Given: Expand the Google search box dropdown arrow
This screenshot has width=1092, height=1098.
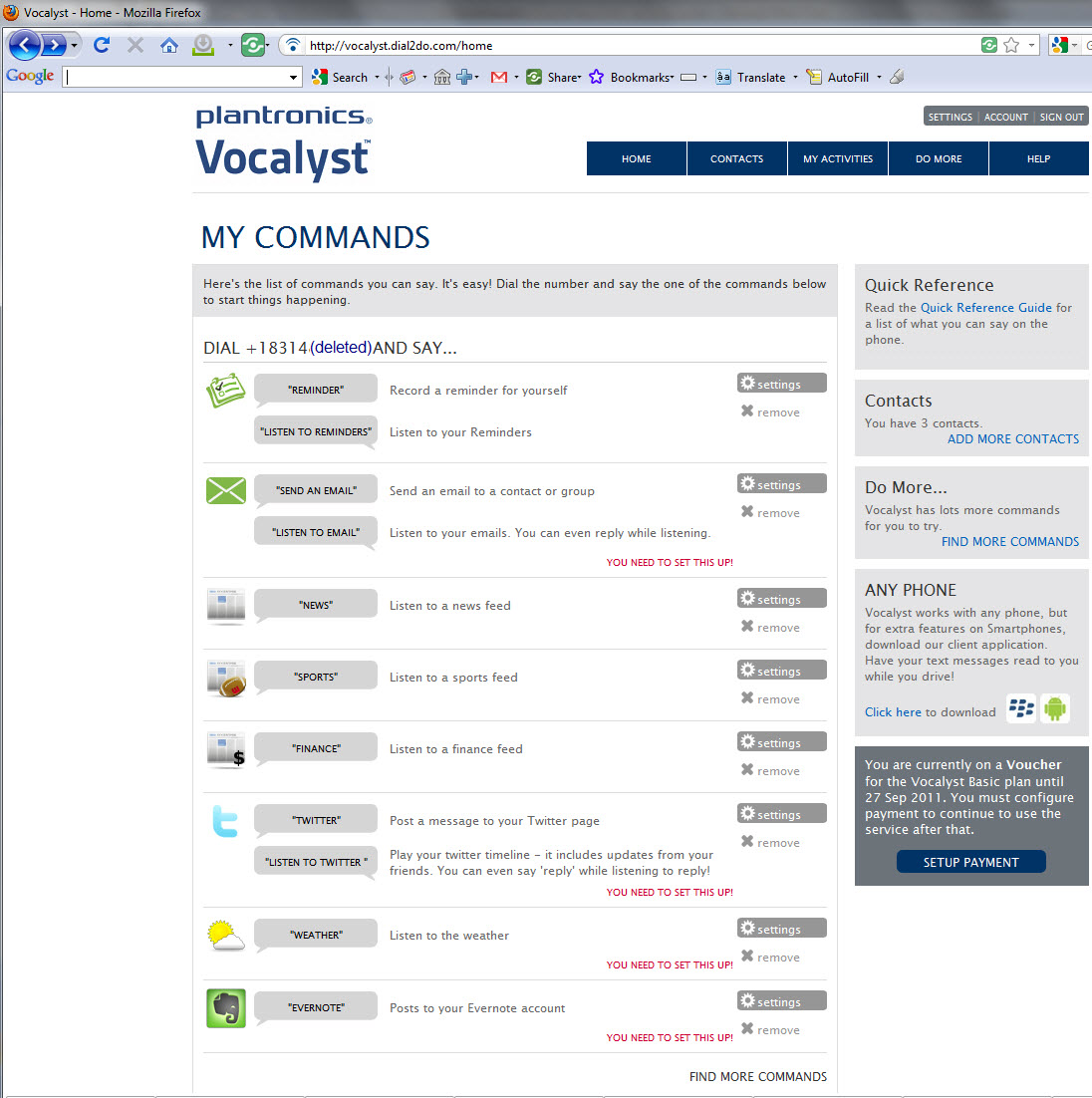Looking at the screenshot, I should click(293, 77).
